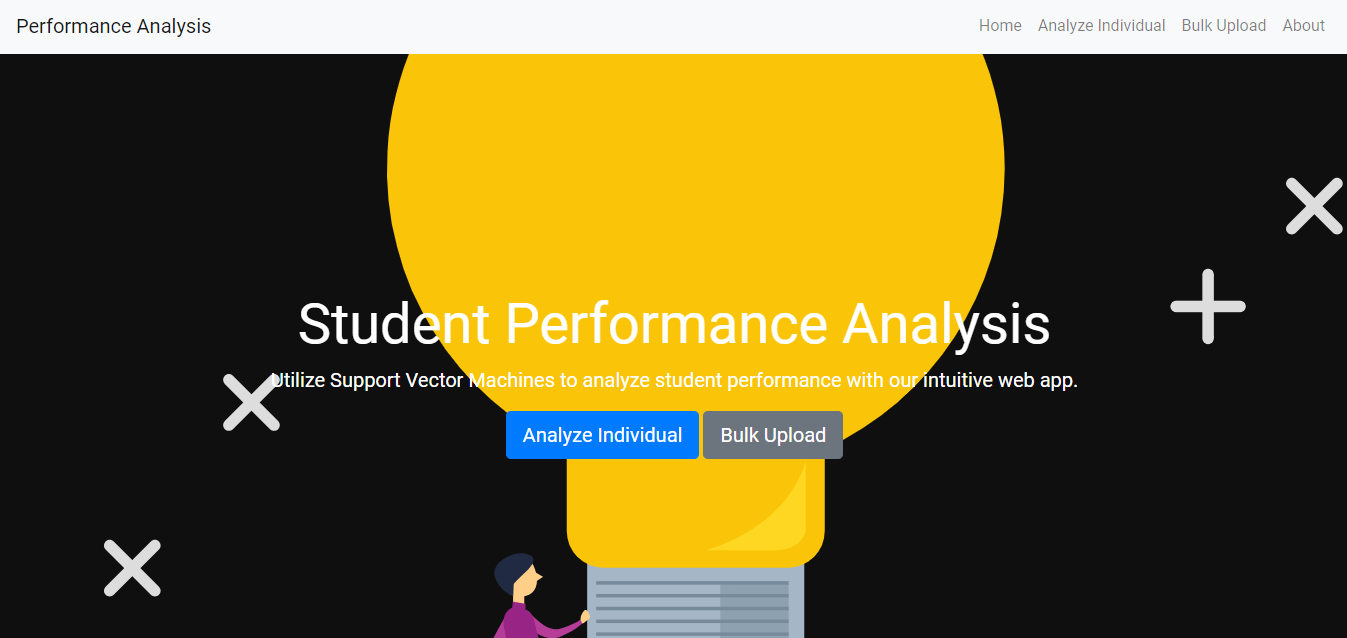Screen dimensions: 1347x638
Task: Click the Performance Analysis brand logo
Action: (x=113, y=26)
